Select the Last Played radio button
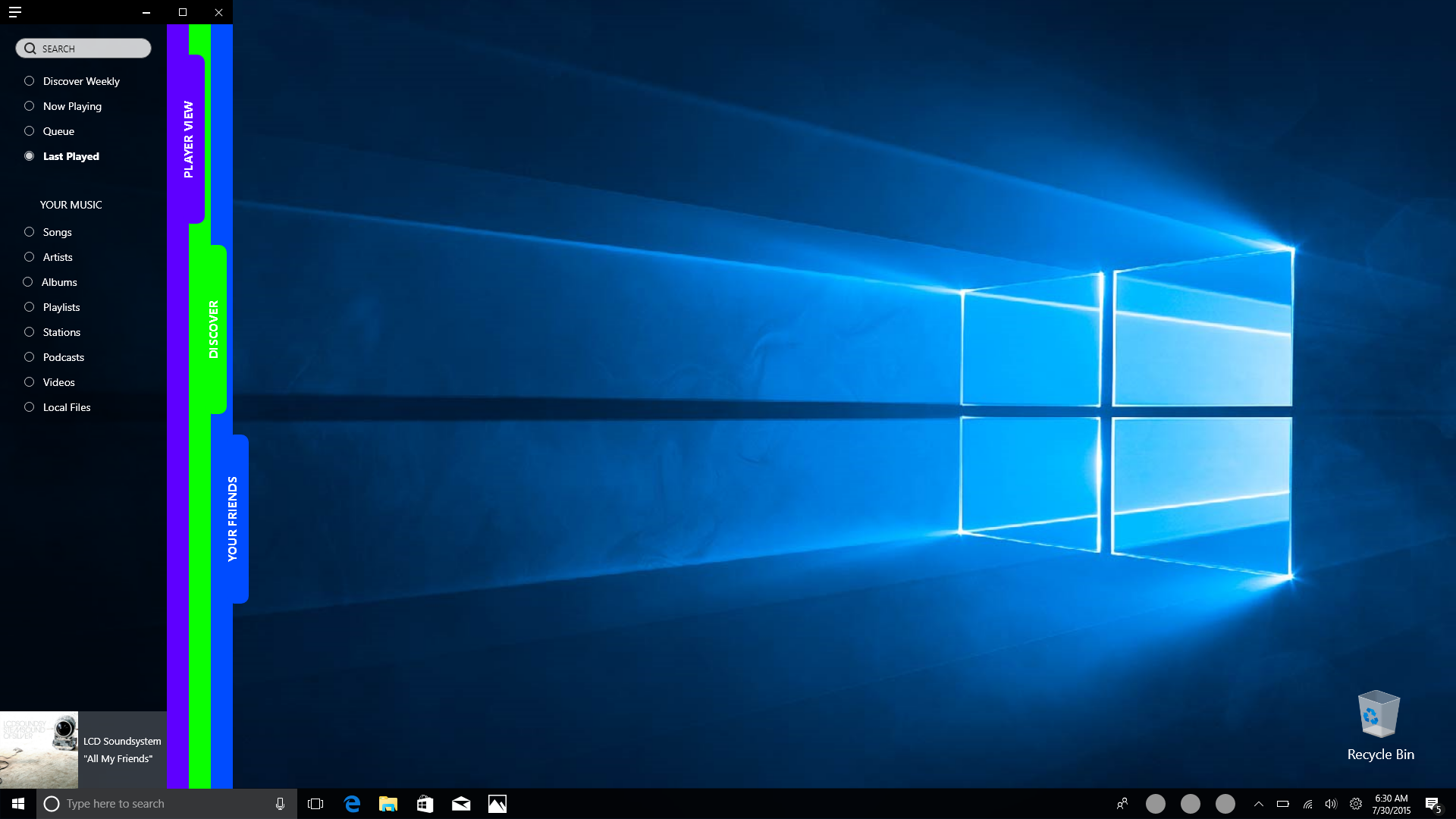 (30, 156)
